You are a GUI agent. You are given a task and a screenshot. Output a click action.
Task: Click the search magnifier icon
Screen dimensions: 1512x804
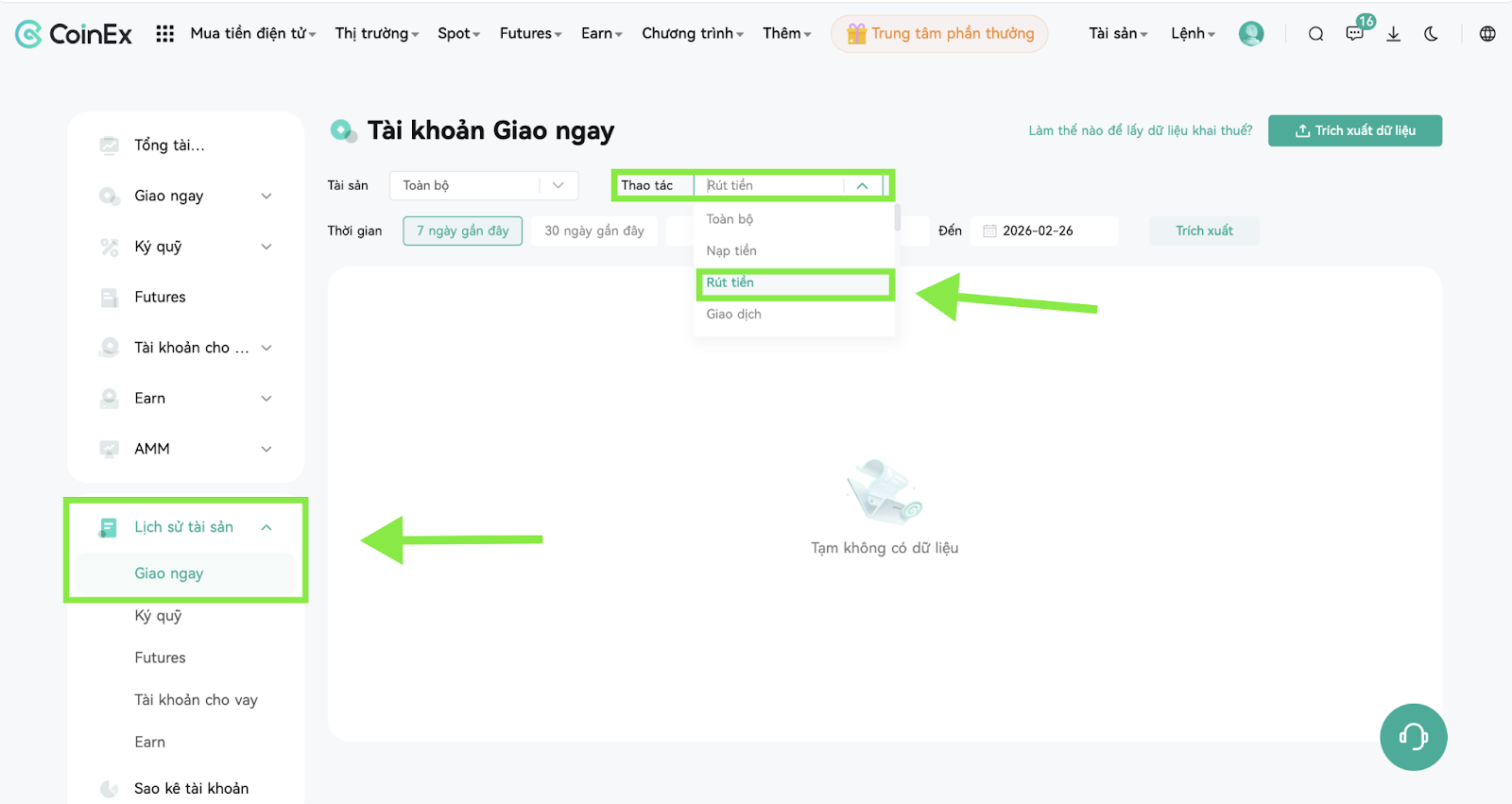click(x=1315, y=34)
